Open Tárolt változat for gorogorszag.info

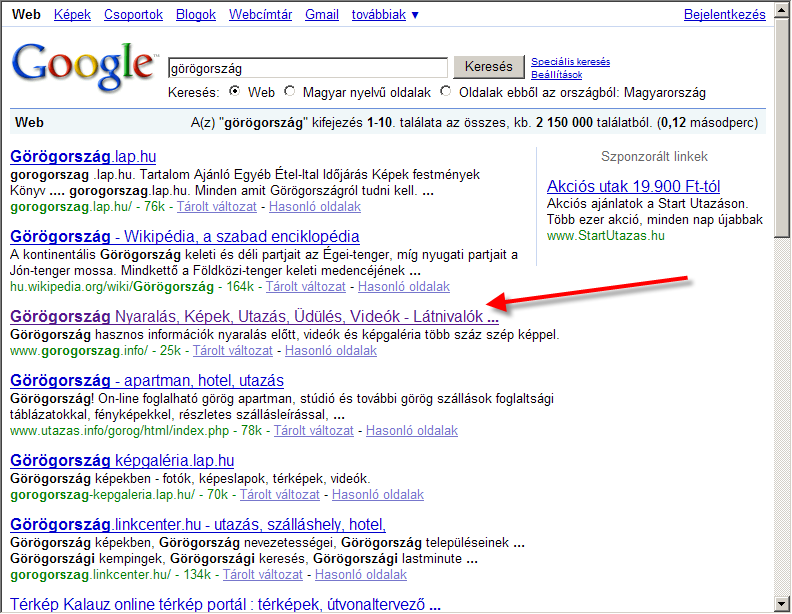(232, 350)
